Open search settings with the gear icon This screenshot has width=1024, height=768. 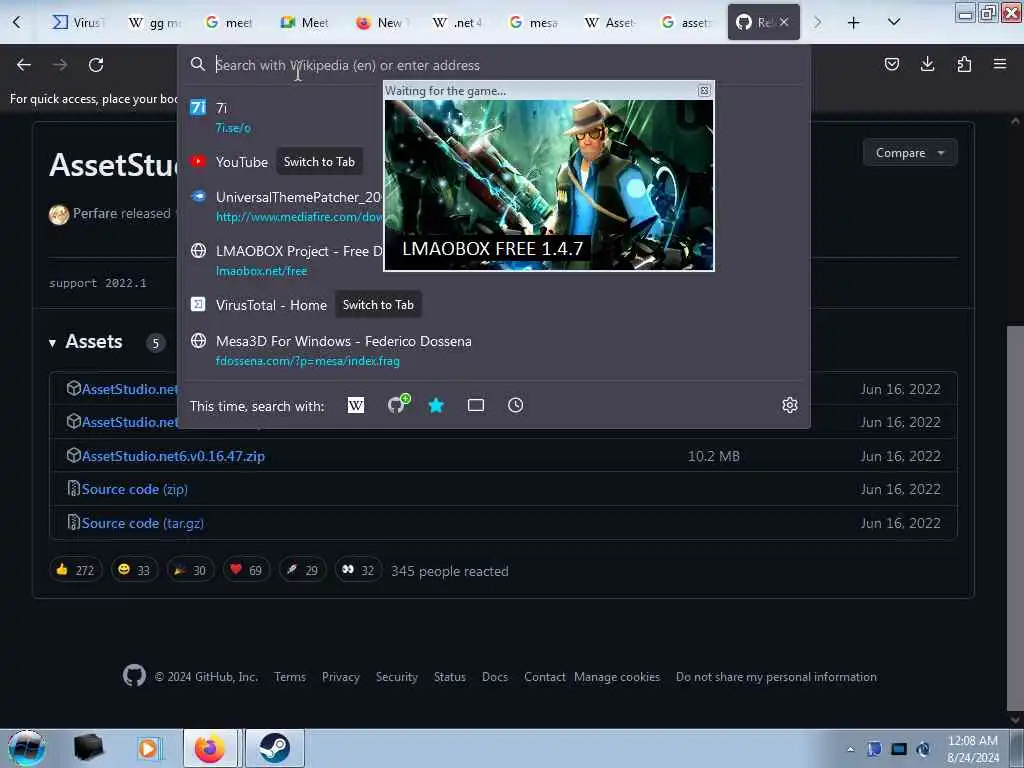[790, 406]
